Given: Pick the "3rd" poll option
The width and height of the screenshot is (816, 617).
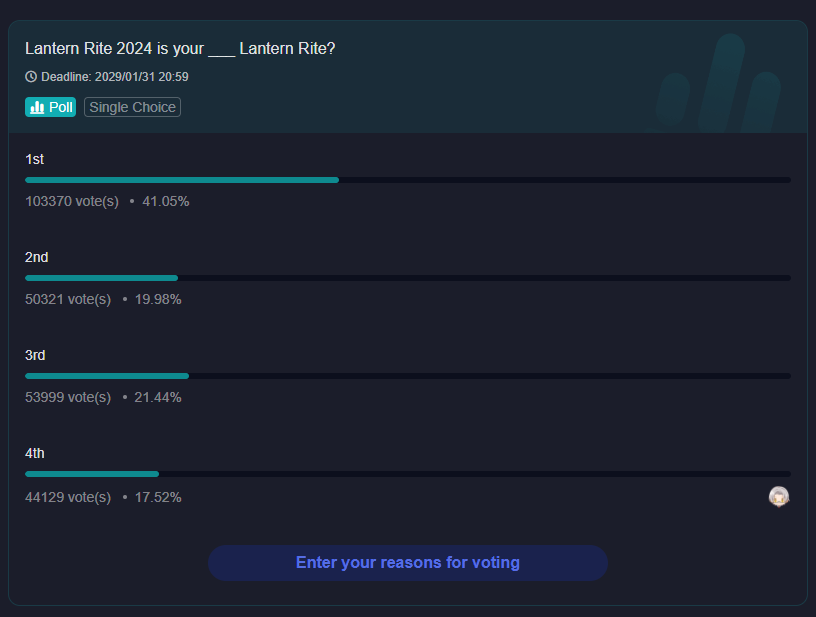Looking at the screenshot, I should point(36,355).
